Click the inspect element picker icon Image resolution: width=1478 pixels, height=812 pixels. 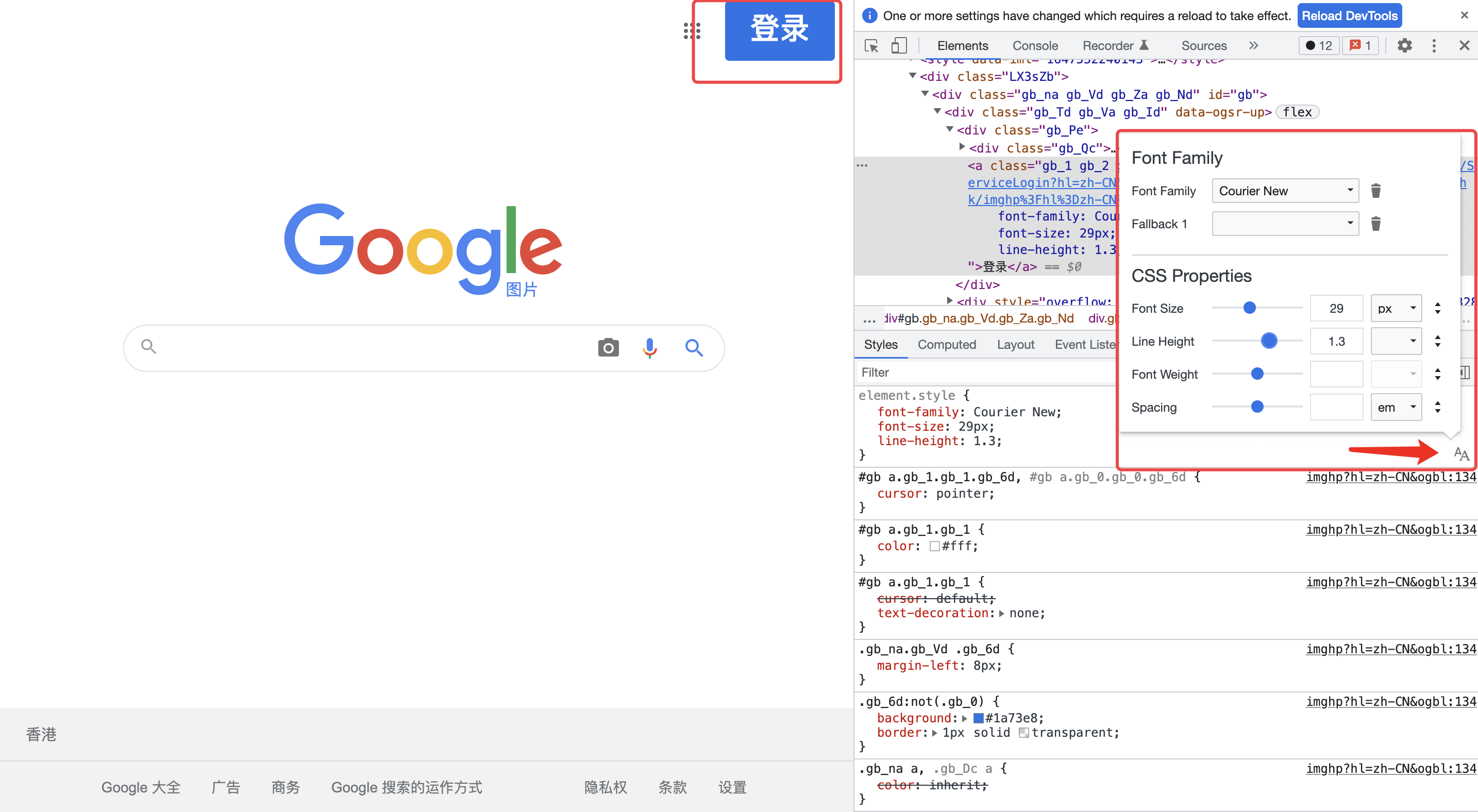pyautogui.click(x=871, y=46)
